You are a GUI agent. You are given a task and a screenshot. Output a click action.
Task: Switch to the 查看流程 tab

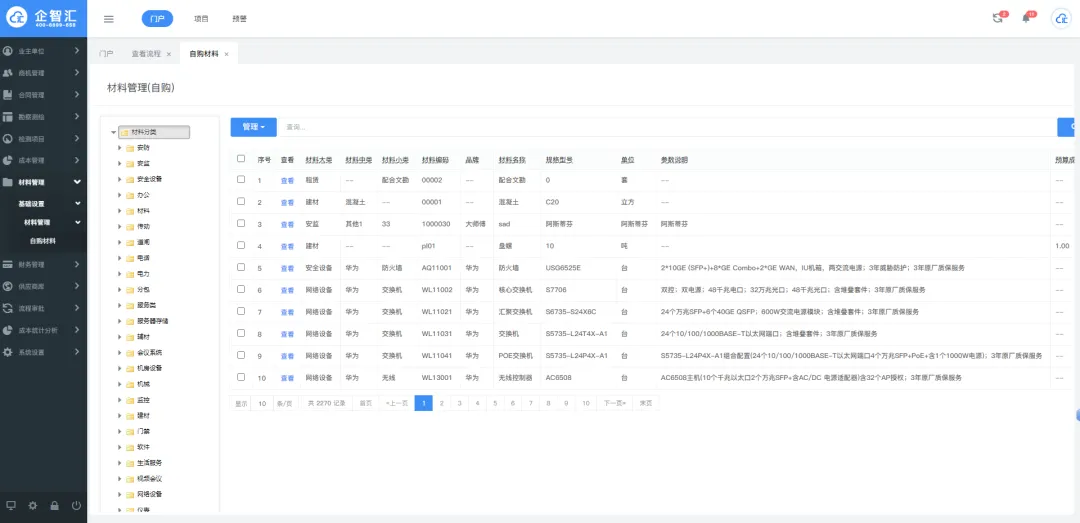[x=145, y=54]
